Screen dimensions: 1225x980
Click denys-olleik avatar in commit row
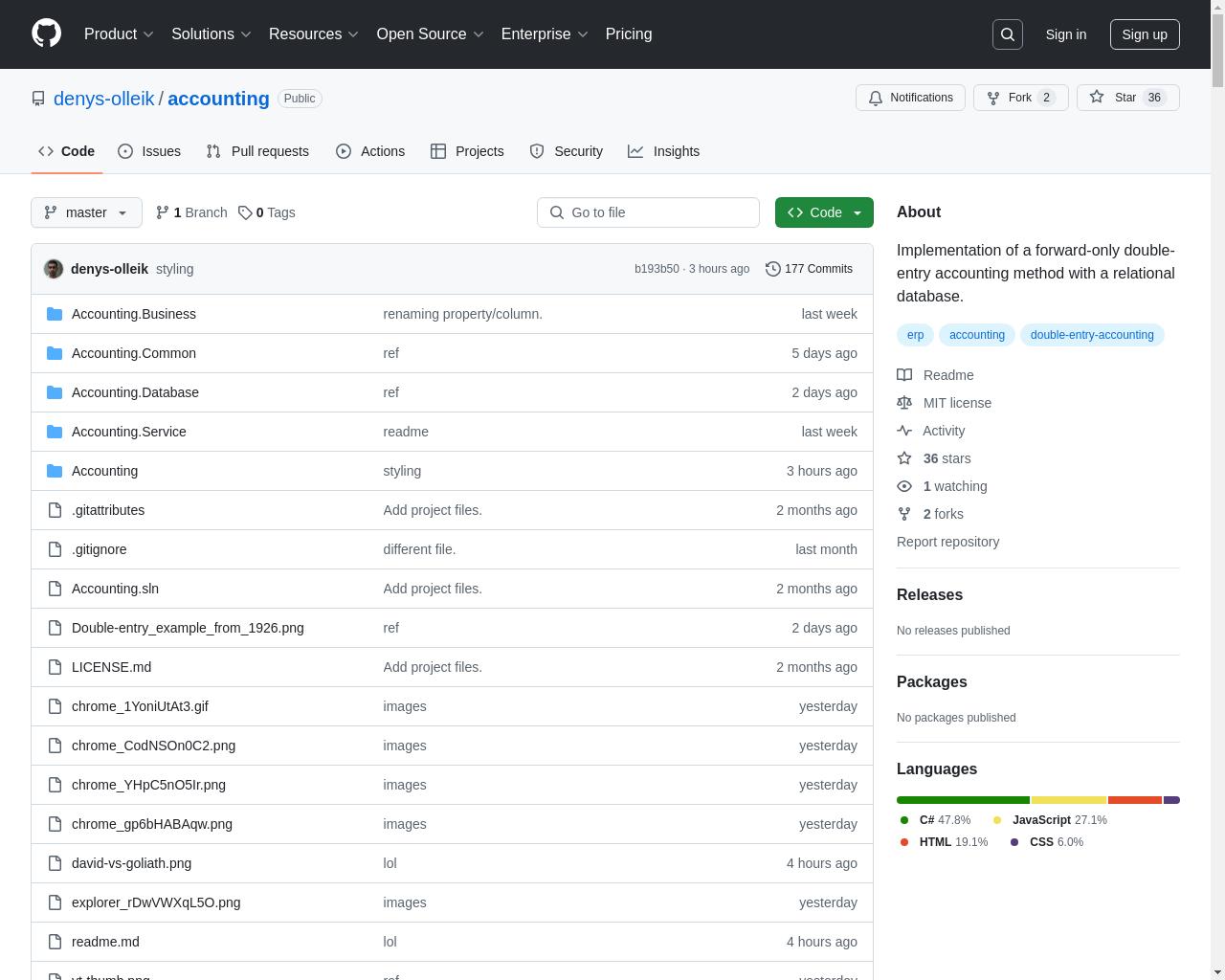[x=54, y=269]
